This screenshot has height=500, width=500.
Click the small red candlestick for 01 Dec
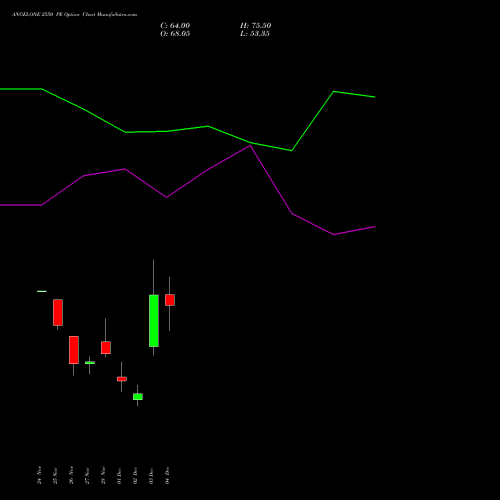point(122,379)
